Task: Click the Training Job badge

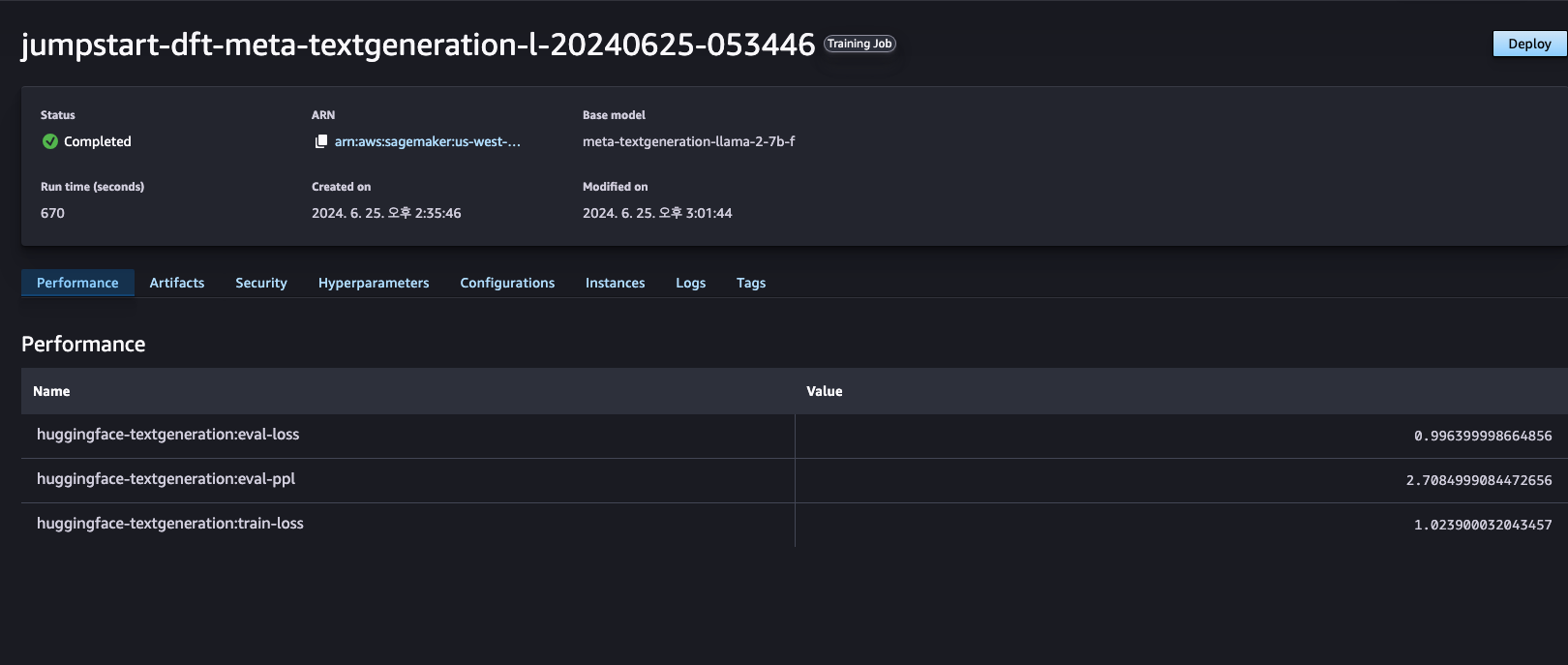Action: click(x=859, y=44)
